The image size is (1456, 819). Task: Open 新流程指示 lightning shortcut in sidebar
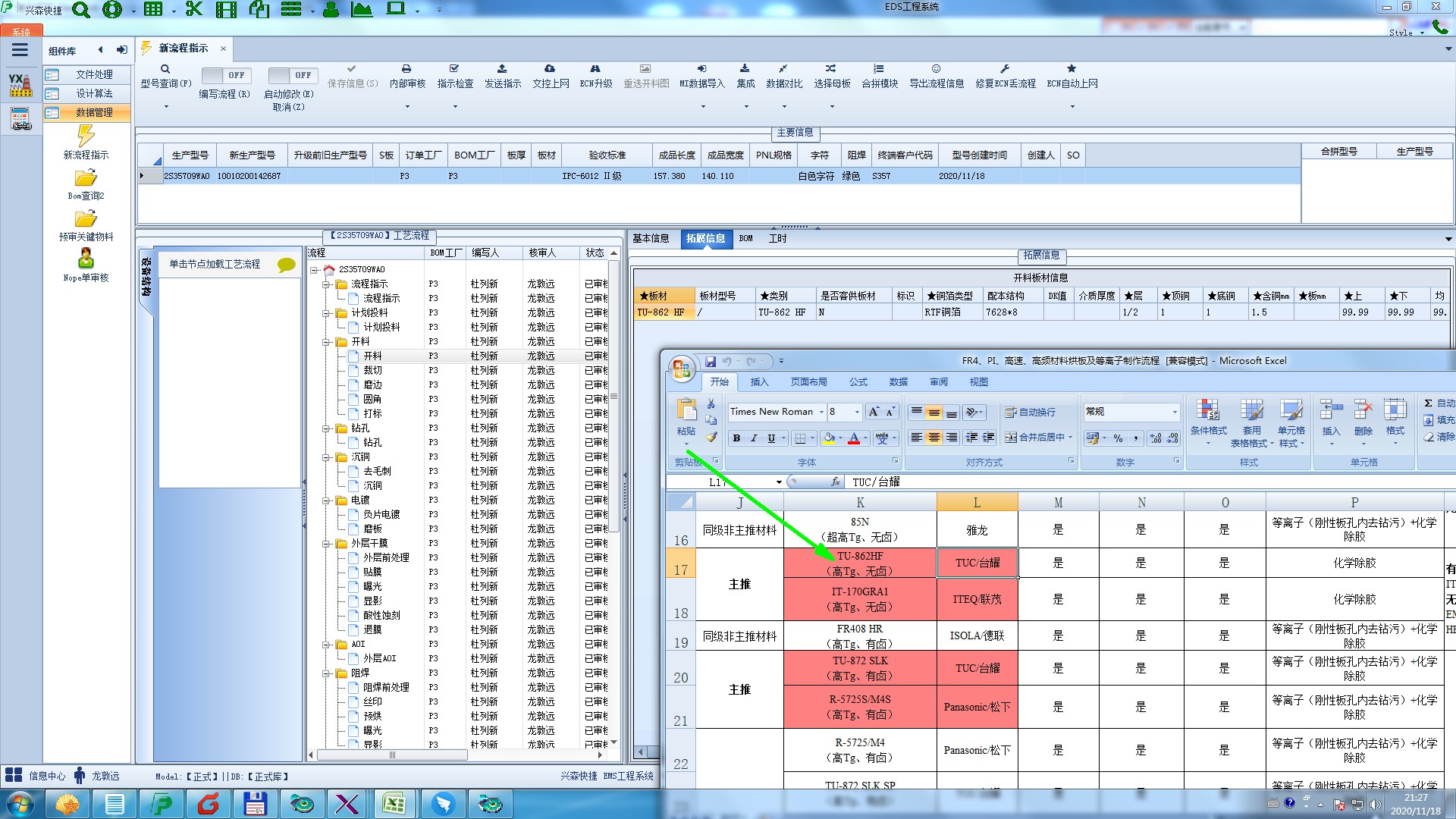tap(86, 142)
